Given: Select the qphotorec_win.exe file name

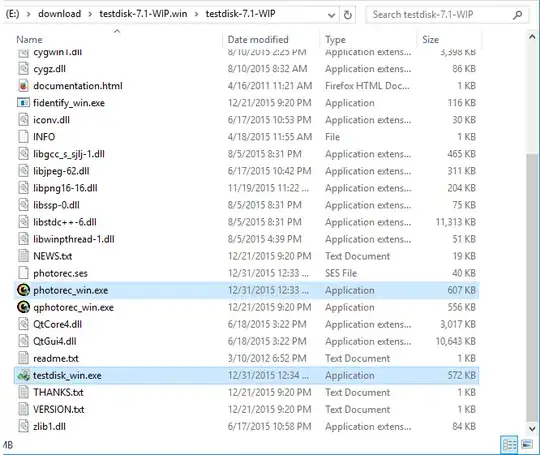Looking at the screenshot, I should click(x=73, y=307).
